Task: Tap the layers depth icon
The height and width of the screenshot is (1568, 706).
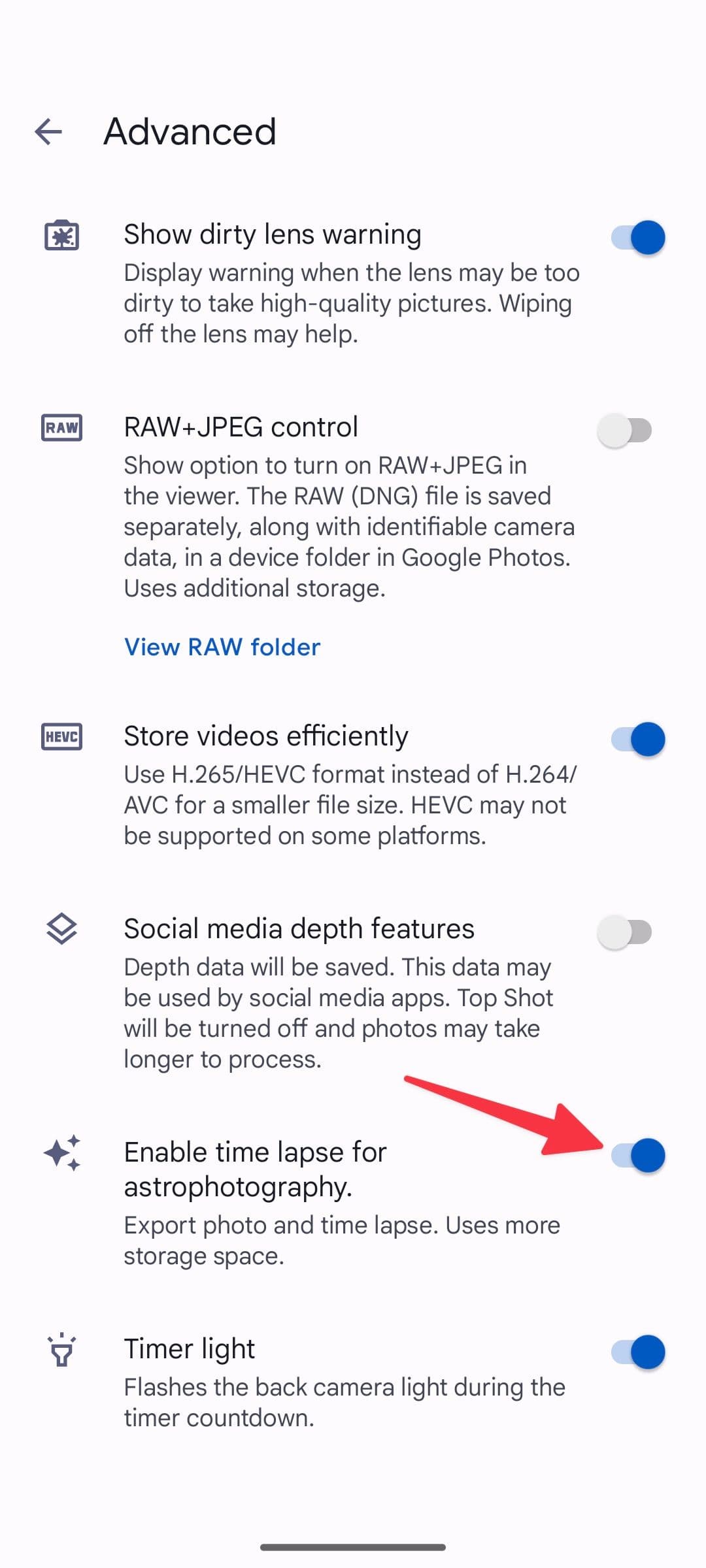Action: pyautogui.click(x=61, y=928)
